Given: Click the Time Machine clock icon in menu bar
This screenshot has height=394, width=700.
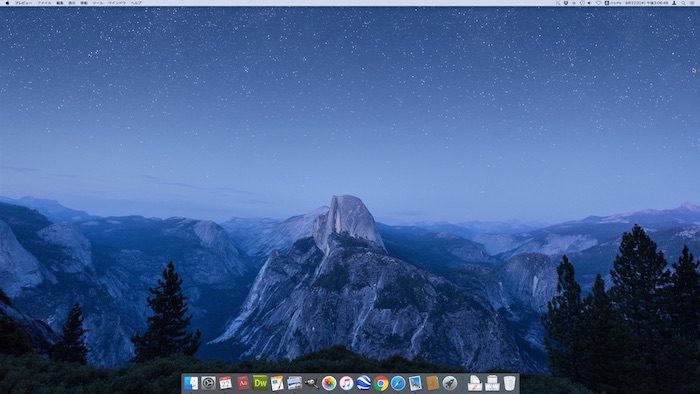Looking at the screenshot, I should [x=582, y=3].
